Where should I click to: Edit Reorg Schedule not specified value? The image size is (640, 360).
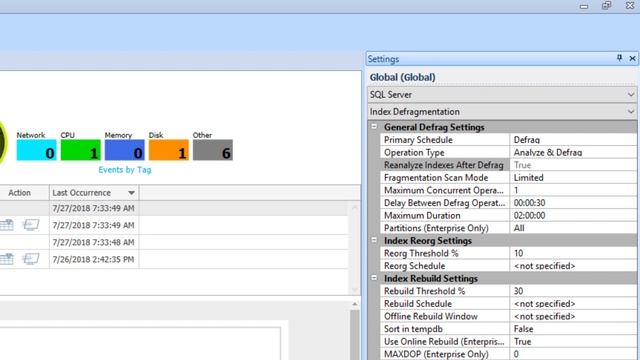coord(573,266)
